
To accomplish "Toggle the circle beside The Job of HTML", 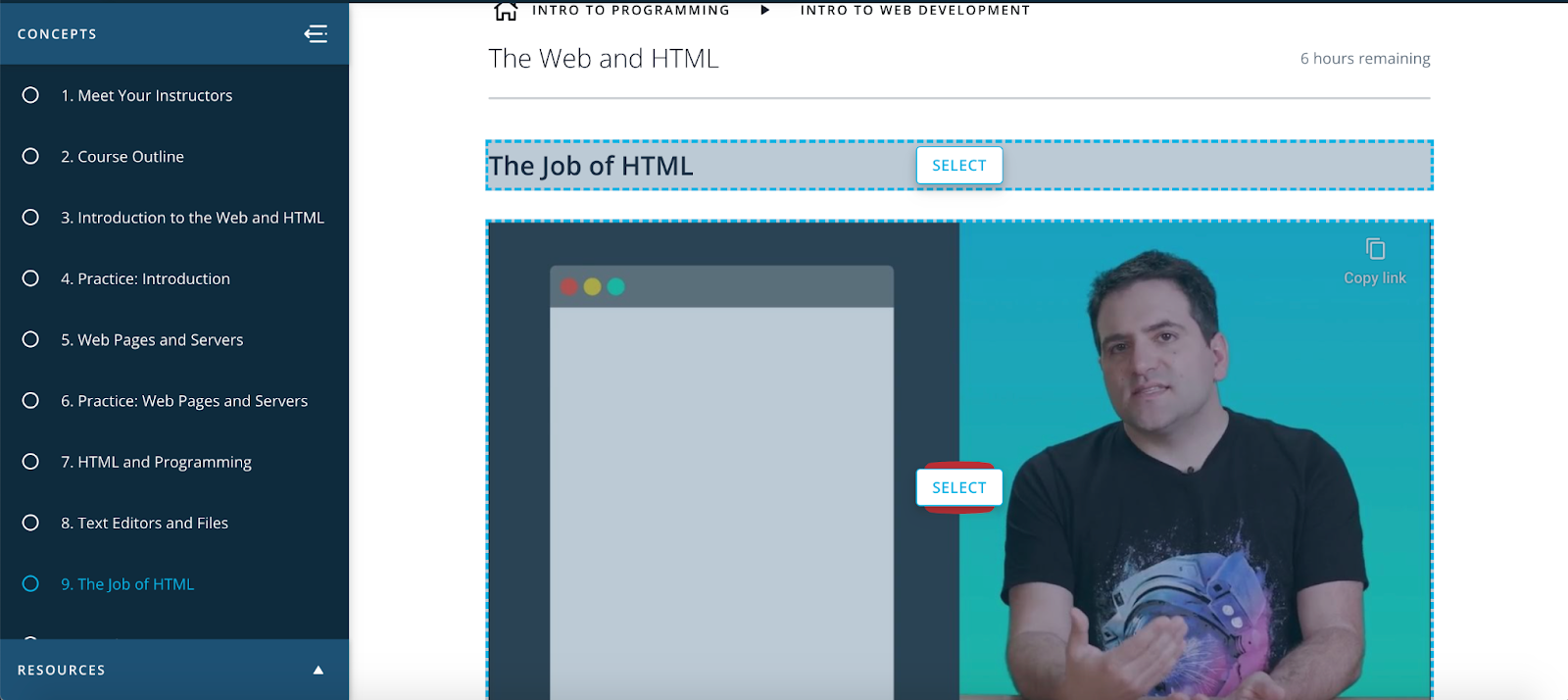I will tap(30, 583).
